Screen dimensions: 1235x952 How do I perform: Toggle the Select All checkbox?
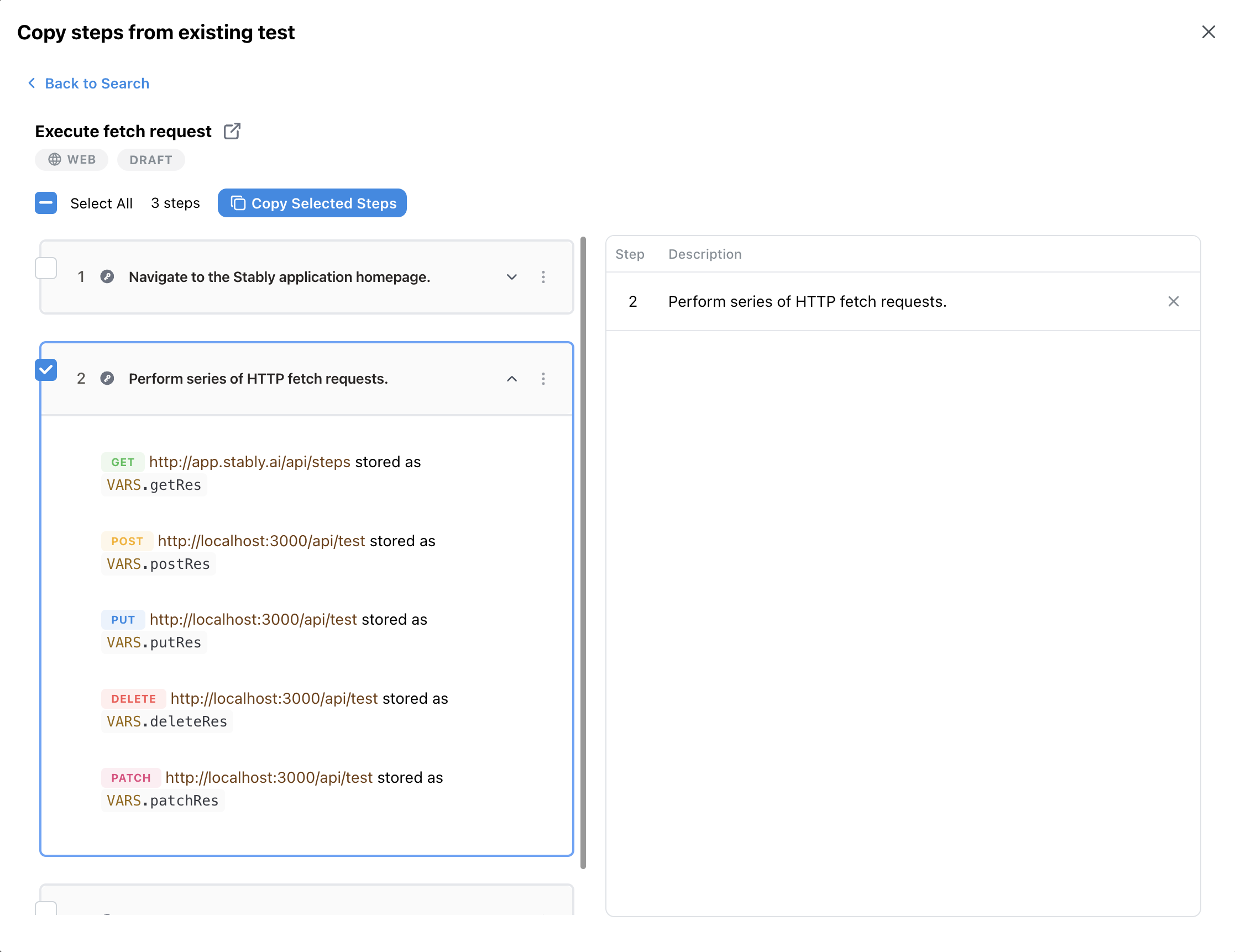click(x=46, y=203)
